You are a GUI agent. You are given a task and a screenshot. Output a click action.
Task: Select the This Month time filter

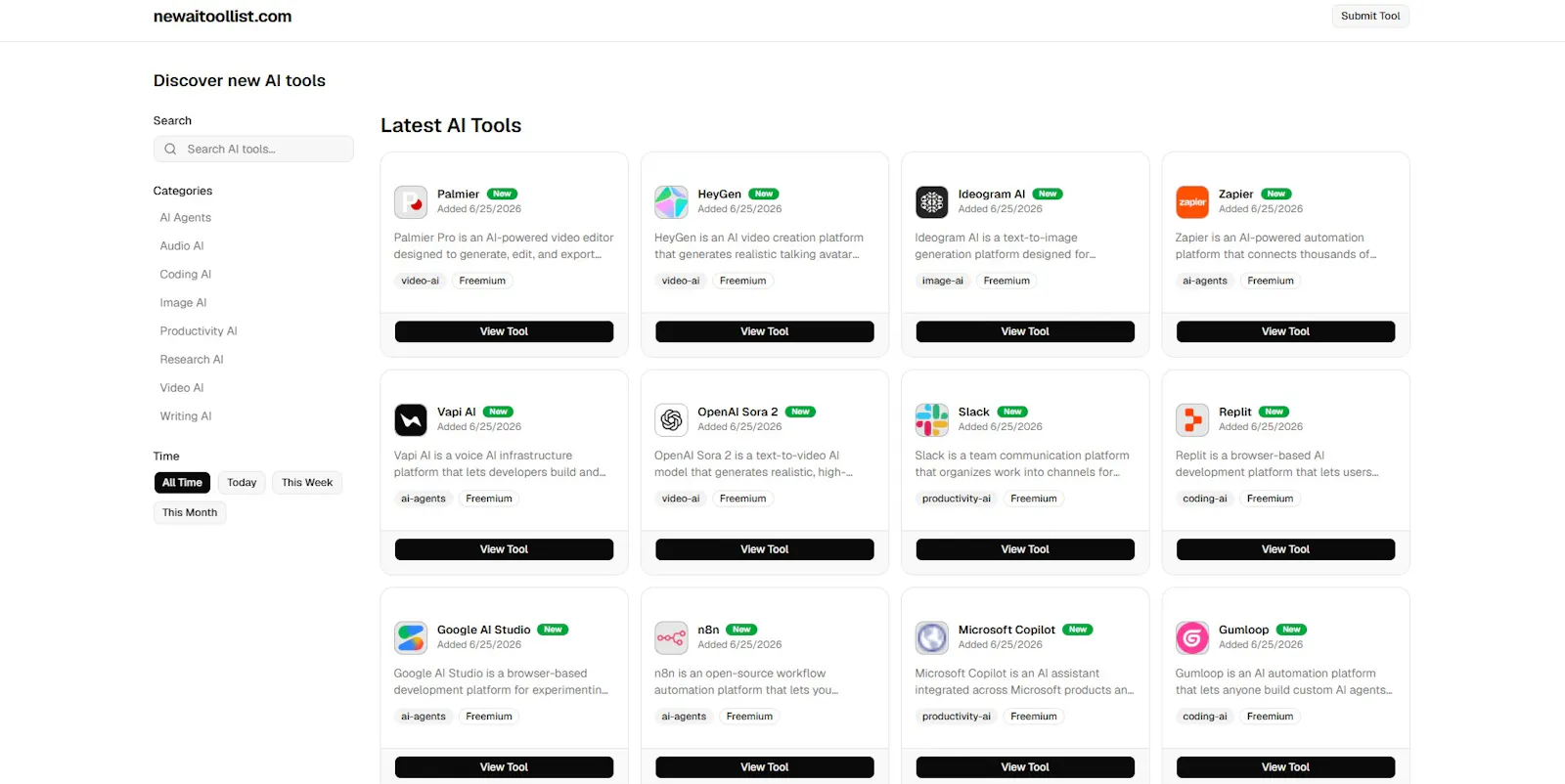[x=190, y=513]
